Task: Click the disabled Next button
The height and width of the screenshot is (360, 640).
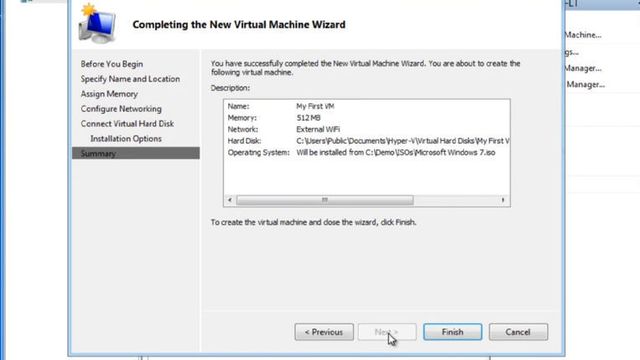Action: coord(387,332)
